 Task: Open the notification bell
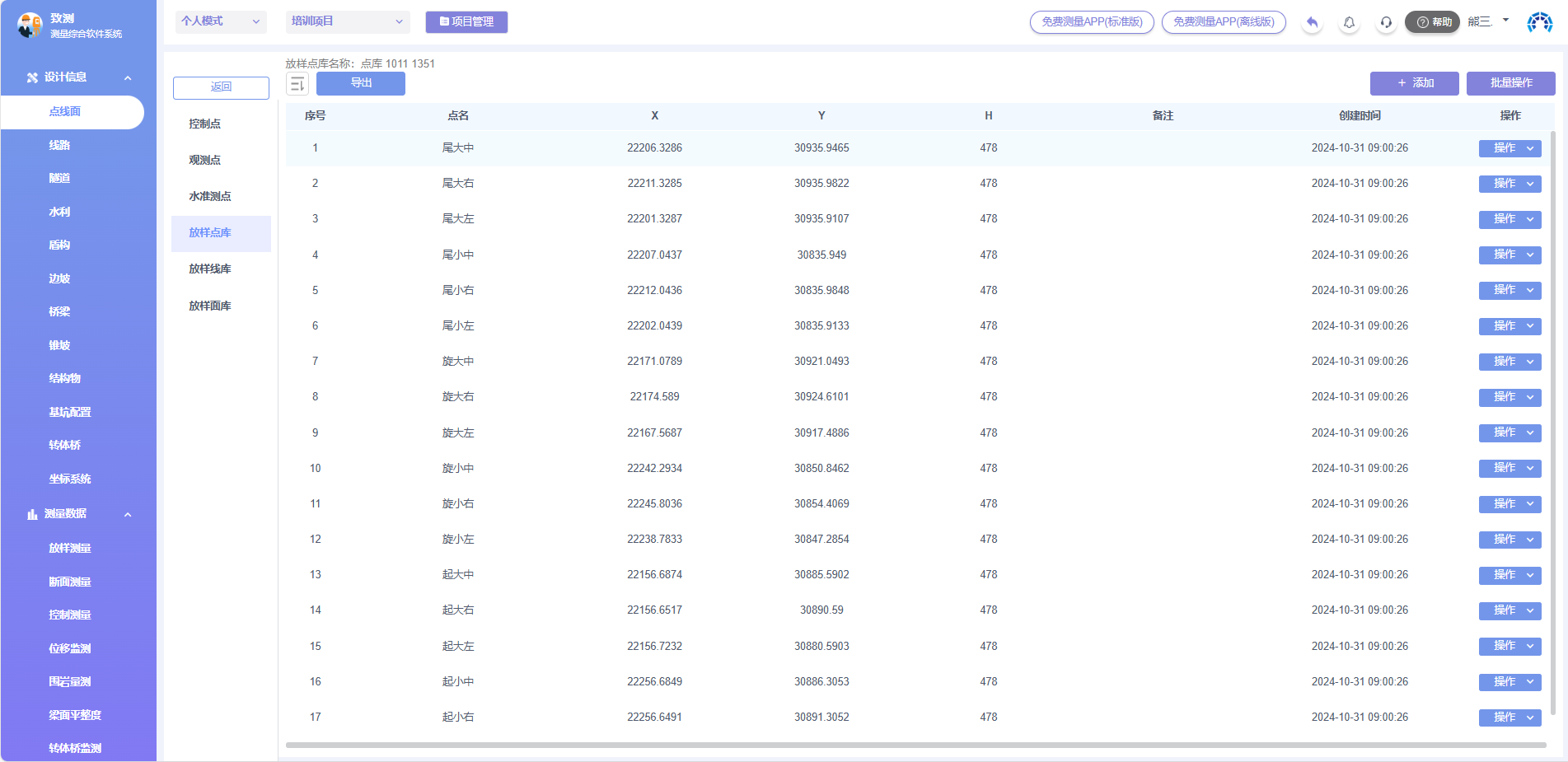pyautogui.click(x=1349, y=22)
